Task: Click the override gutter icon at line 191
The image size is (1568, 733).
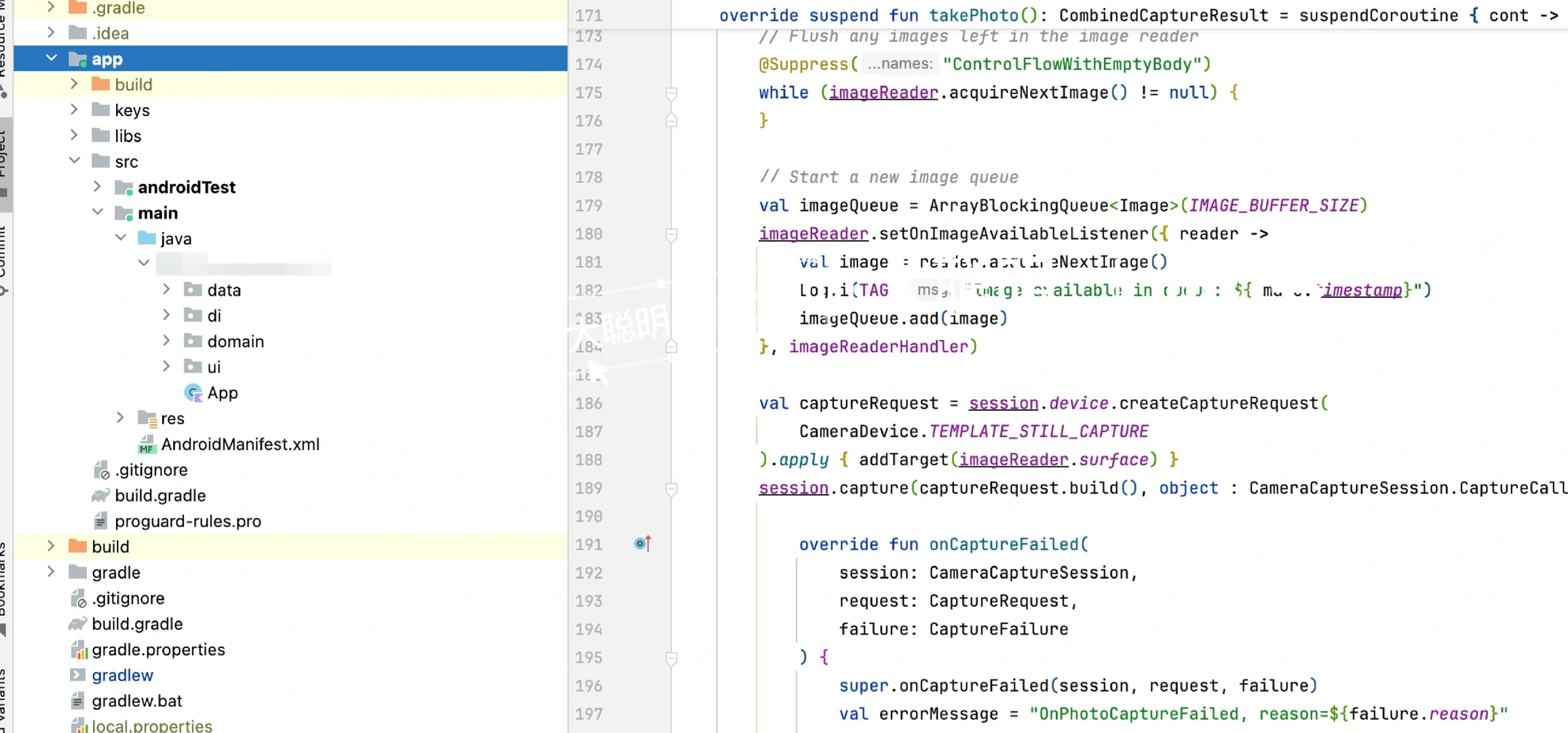Action: coord(642,544)
